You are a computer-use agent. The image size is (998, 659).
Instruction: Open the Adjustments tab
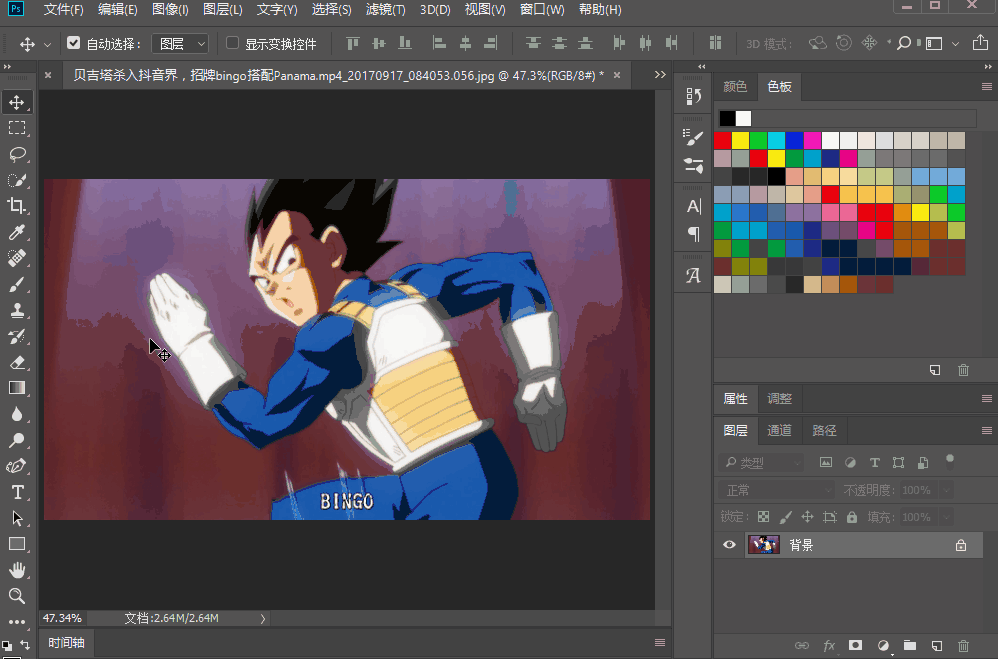tap(779, 399)
